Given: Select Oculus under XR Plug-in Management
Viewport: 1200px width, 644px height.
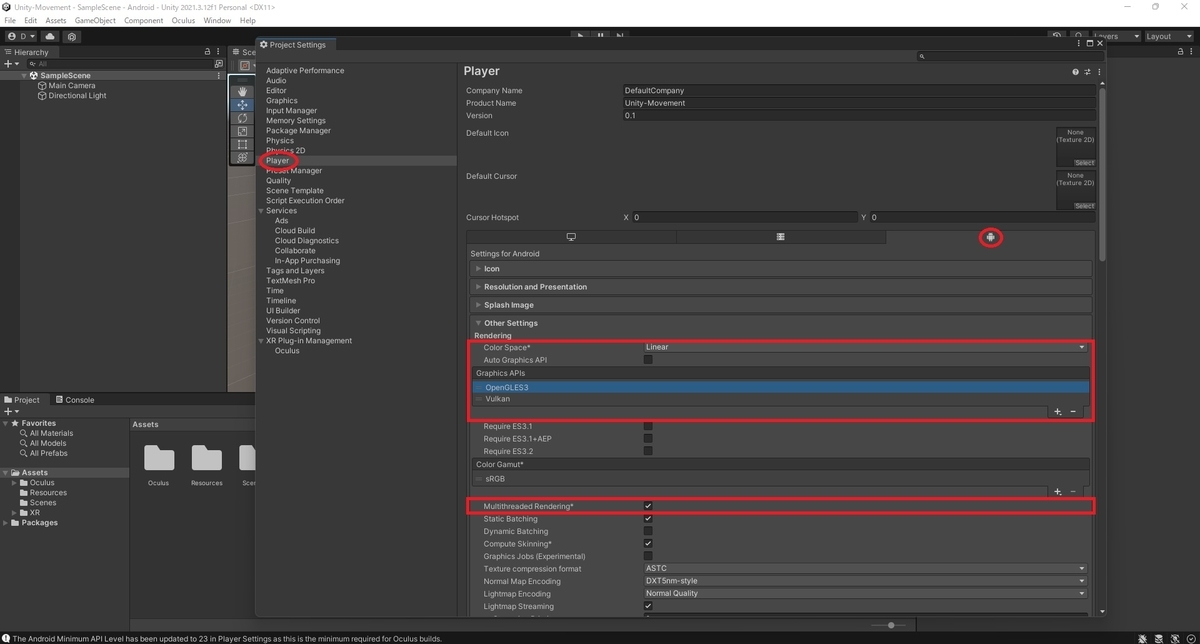Looking at the screenshot, I should 287,351.
